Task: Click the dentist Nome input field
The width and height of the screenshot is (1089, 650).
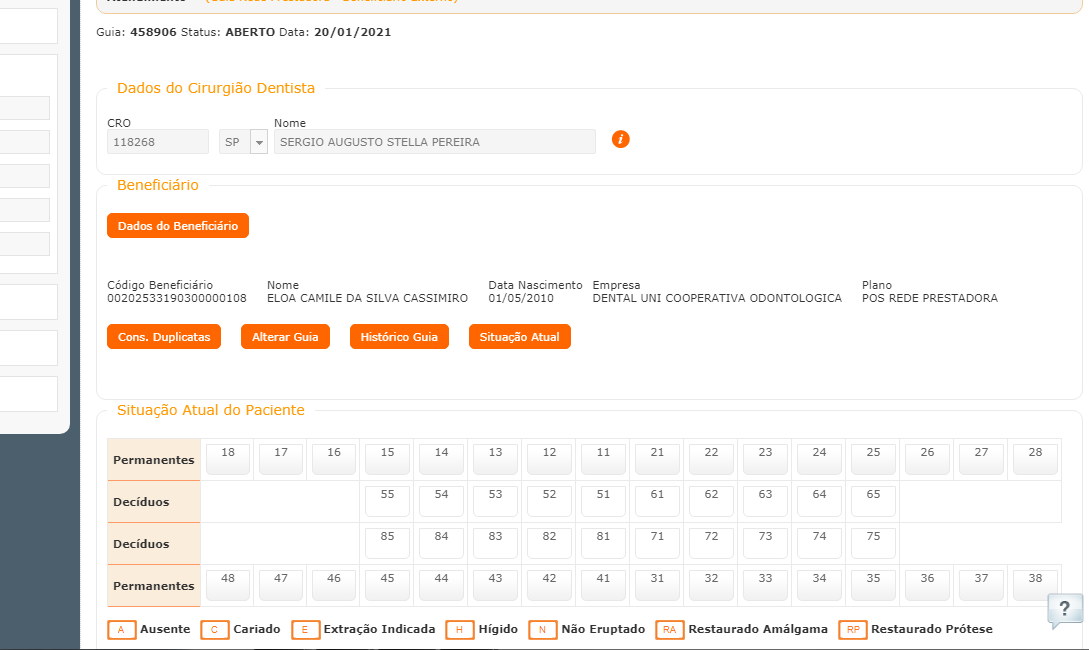Action: (434, 142)
